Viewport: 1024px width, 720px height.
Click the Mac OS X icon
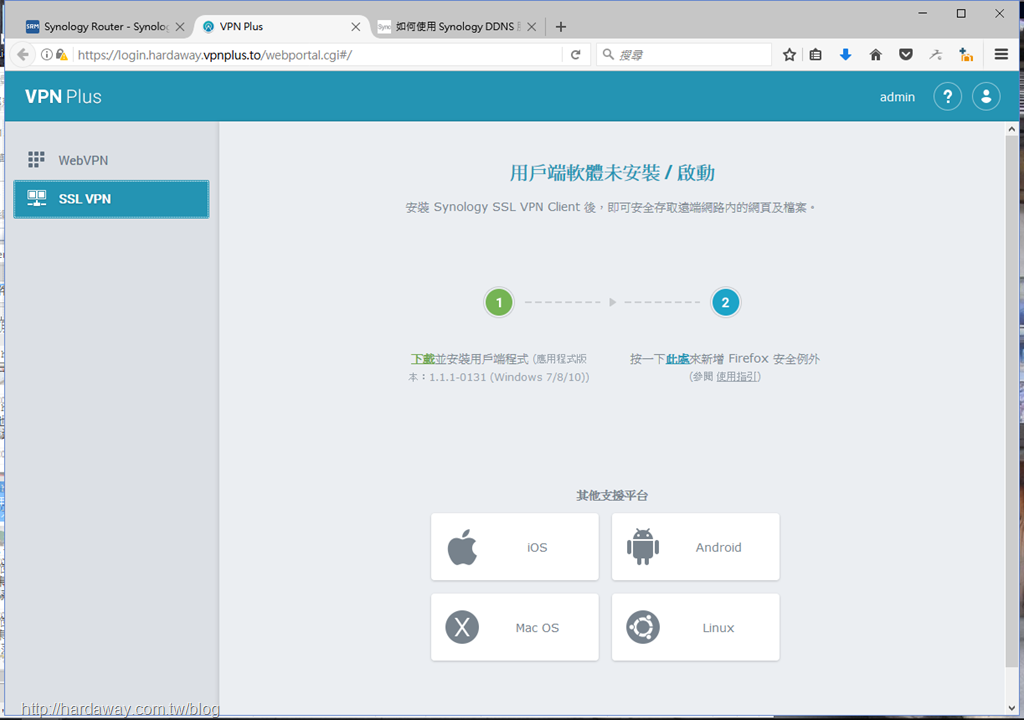point(462,627)
